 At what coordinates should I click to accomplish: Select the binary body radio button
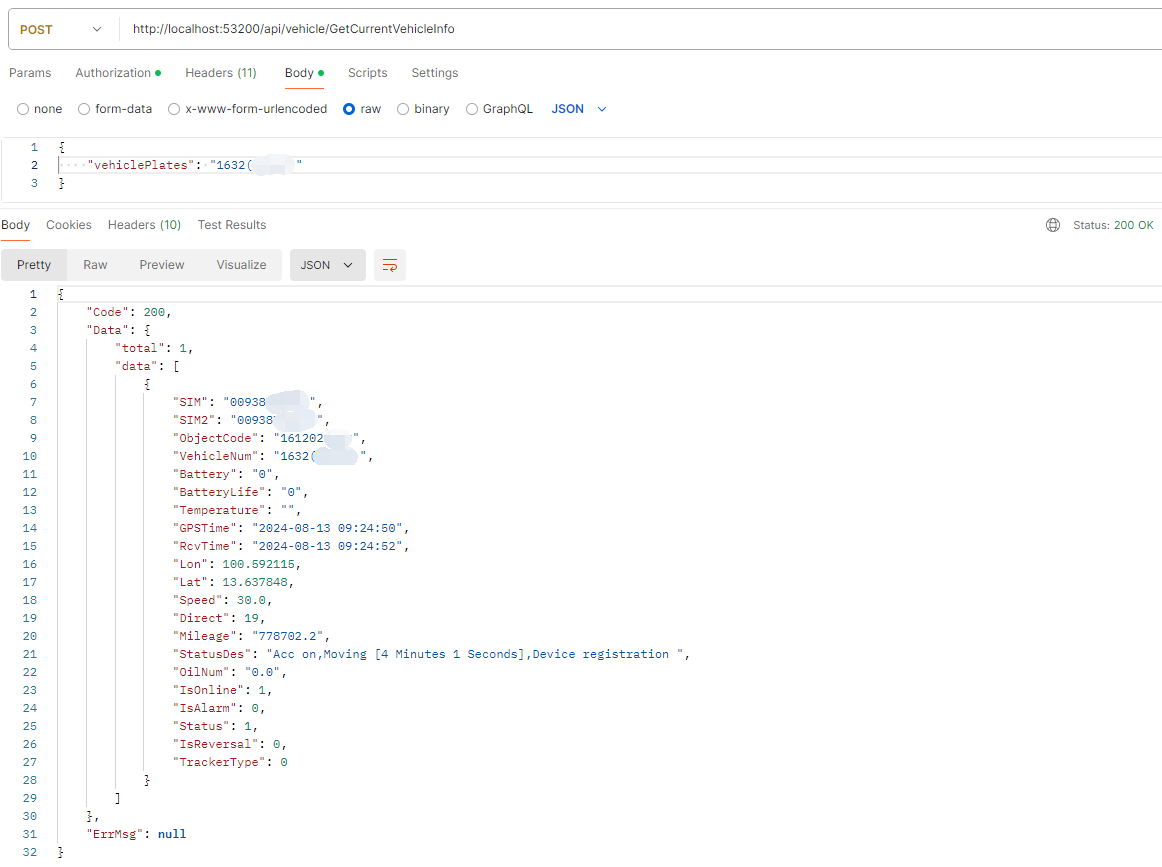403,109
